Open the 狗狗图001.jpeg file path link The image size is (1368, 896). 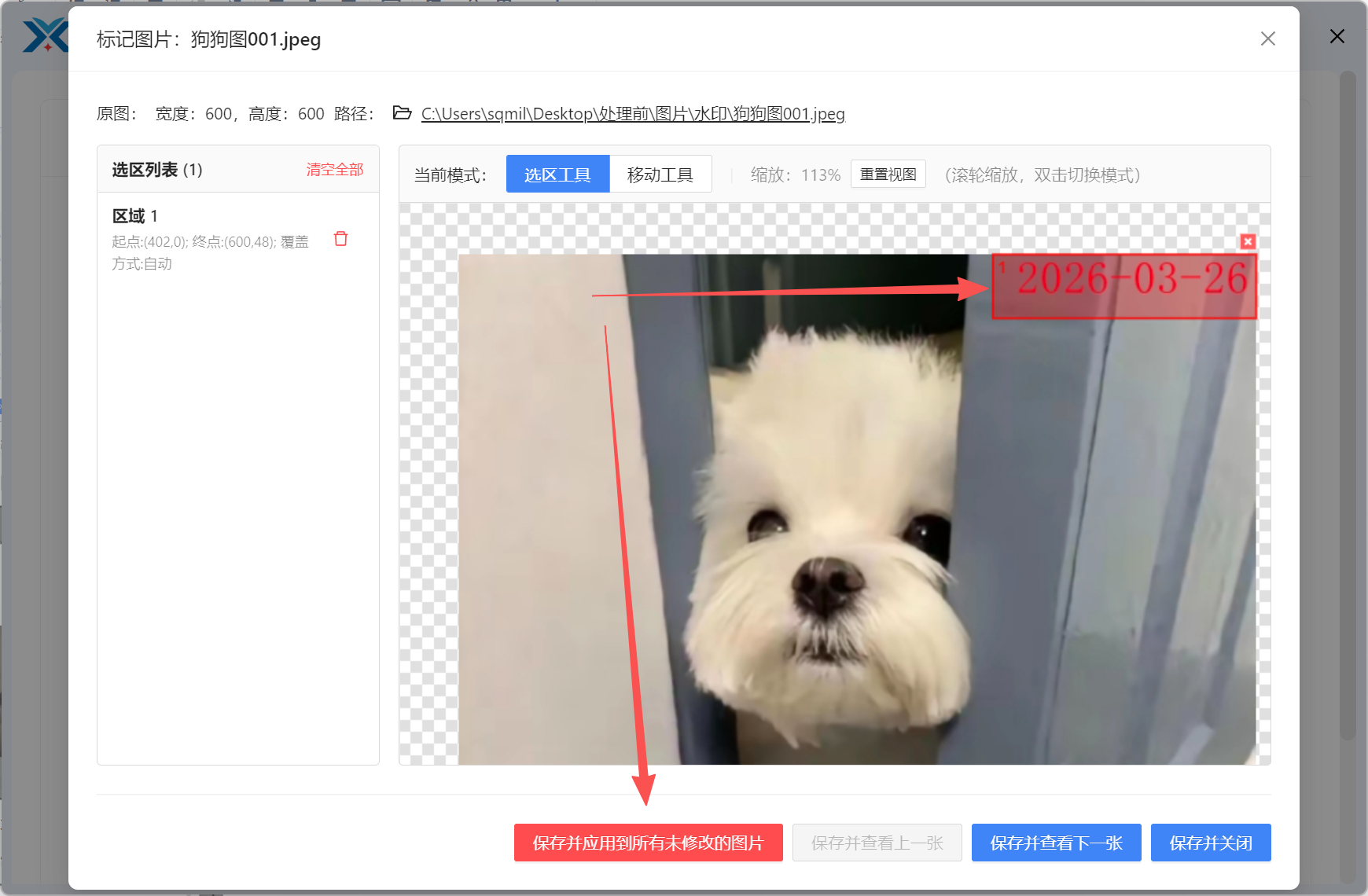tap(632, 113)
